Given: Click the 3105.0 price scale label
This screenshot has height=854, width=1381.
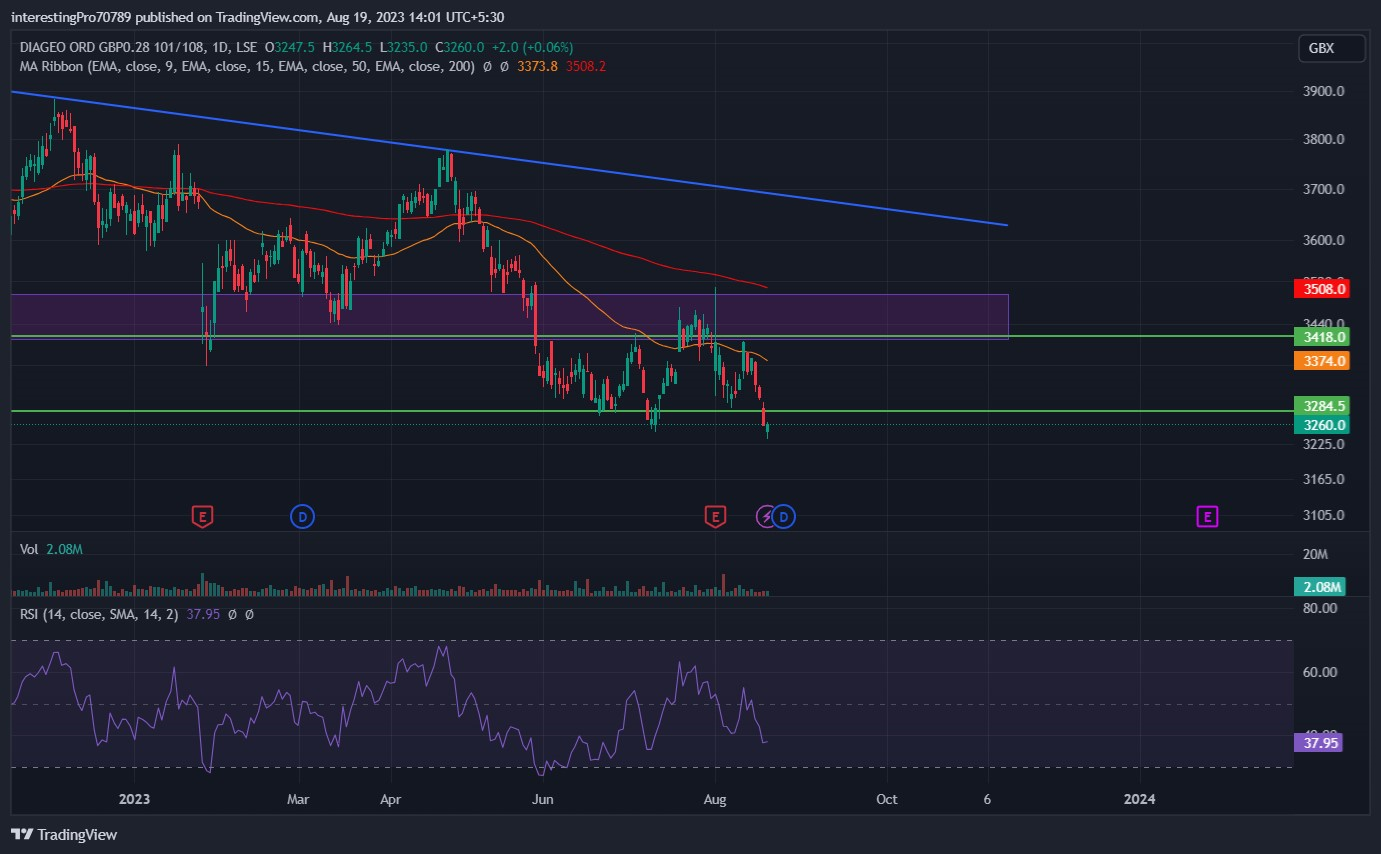Looking at the screenshot, I should (1323, 515).
